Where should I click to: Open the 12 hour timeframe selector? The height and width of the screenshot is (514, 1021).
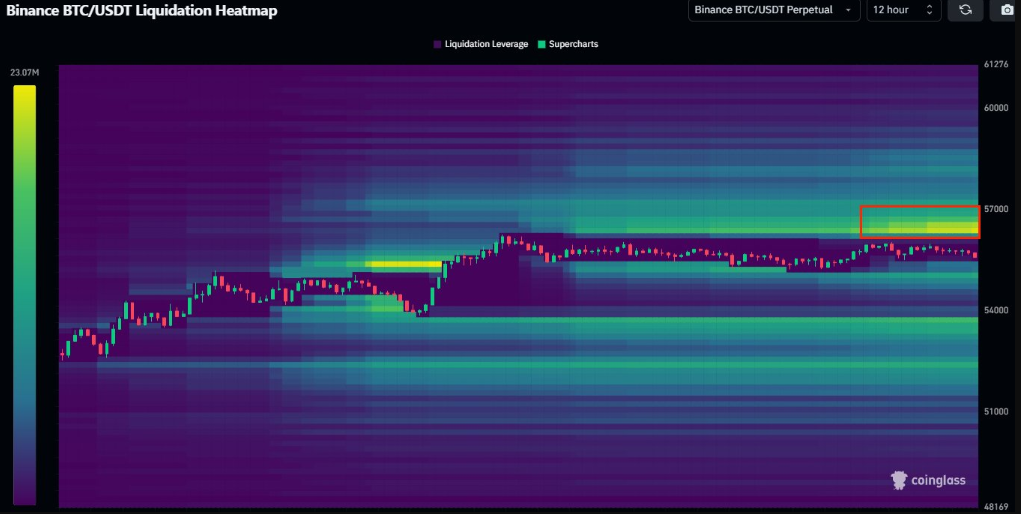click(x=904, y=10)
